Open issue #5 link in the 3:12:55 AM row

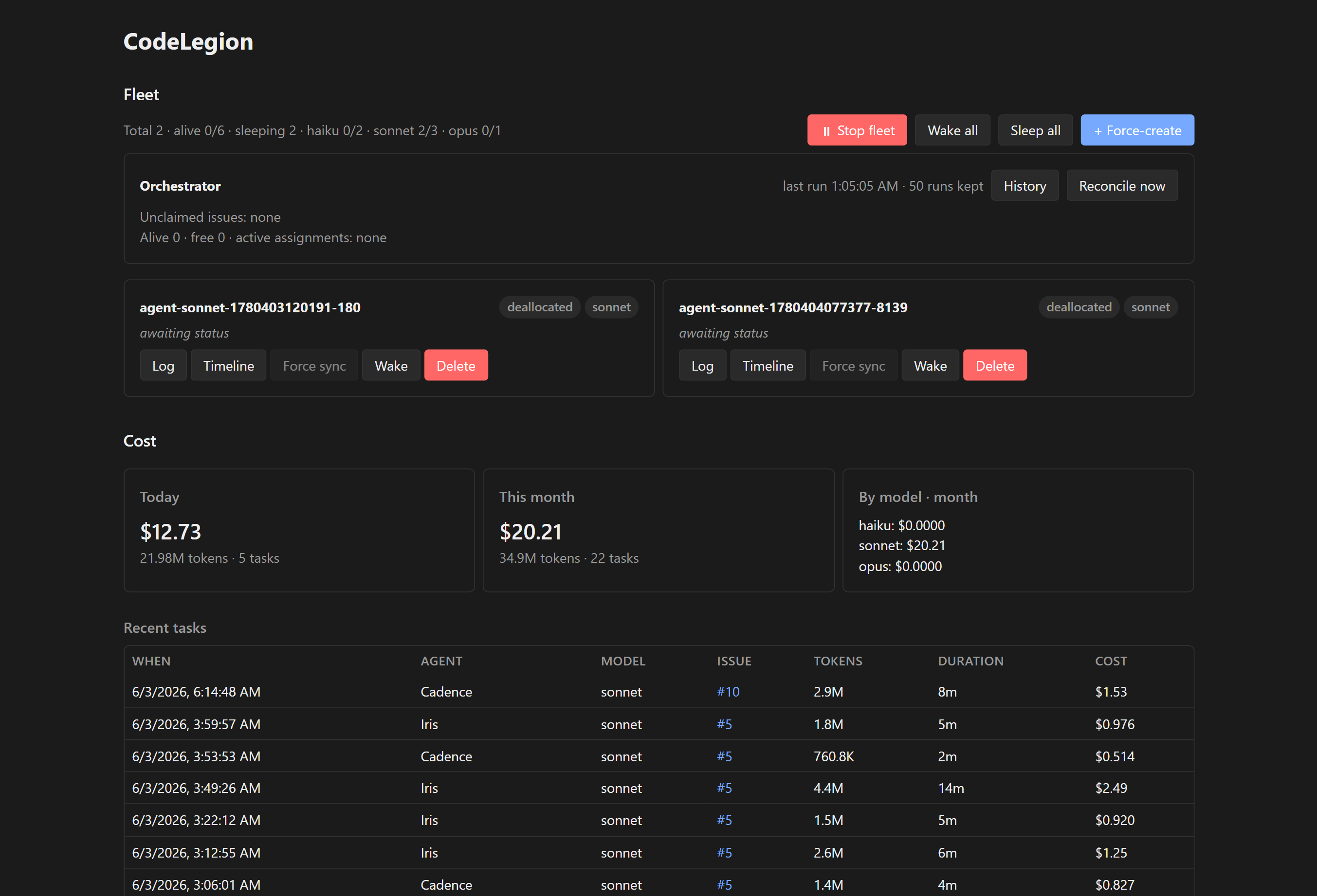tap(724, 852)
